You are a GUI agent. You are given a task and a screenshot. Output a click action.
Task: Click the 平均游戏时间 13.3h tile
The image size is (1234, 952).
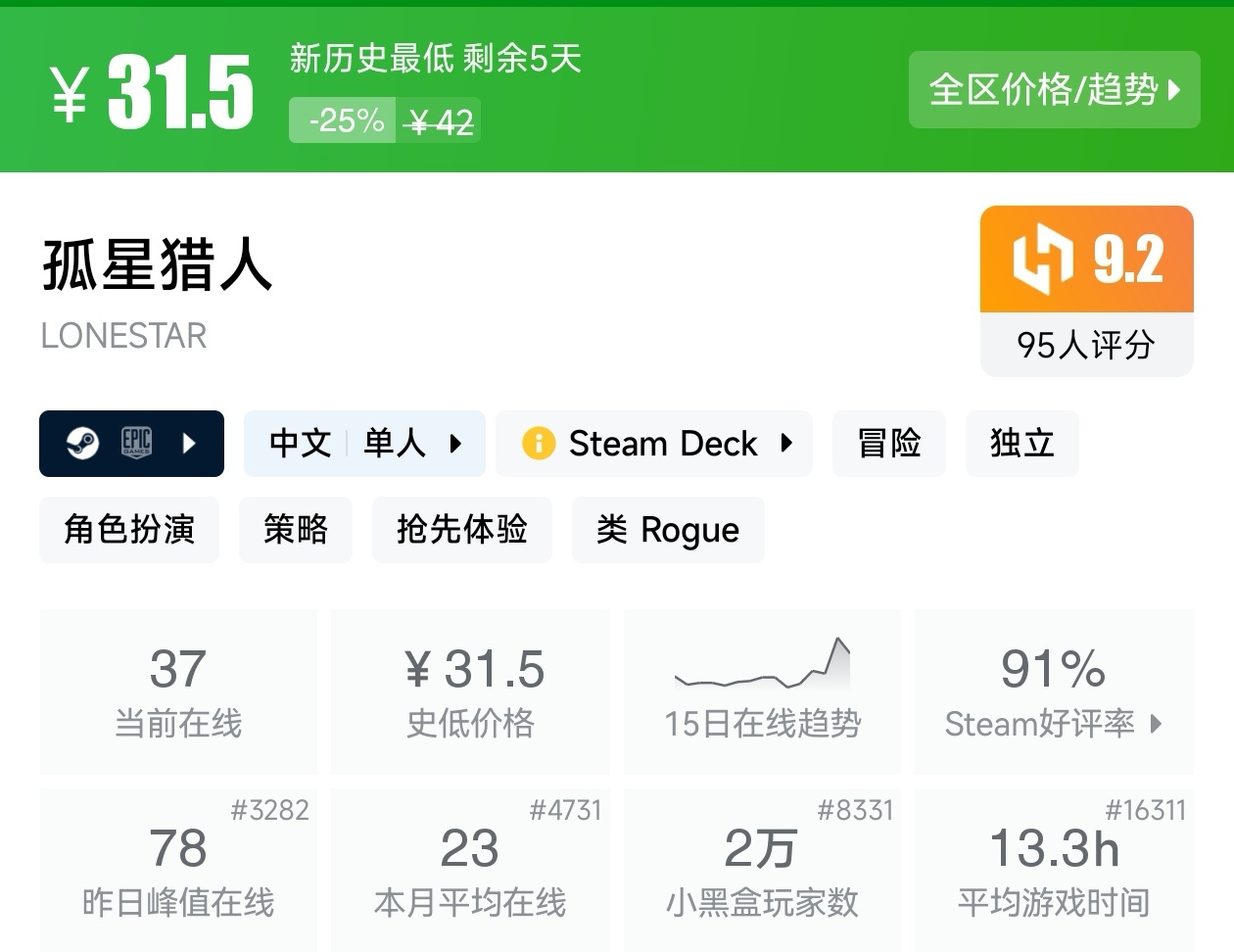(1054, 869)
